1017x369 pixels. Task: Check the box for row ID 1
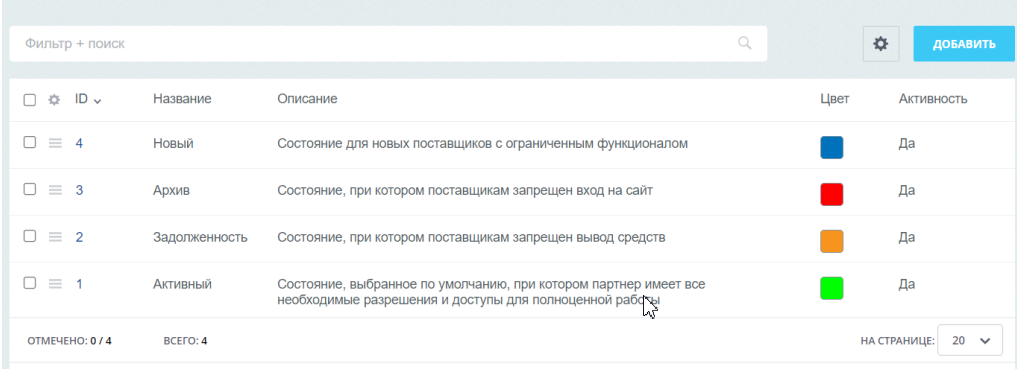click(30, 283)
